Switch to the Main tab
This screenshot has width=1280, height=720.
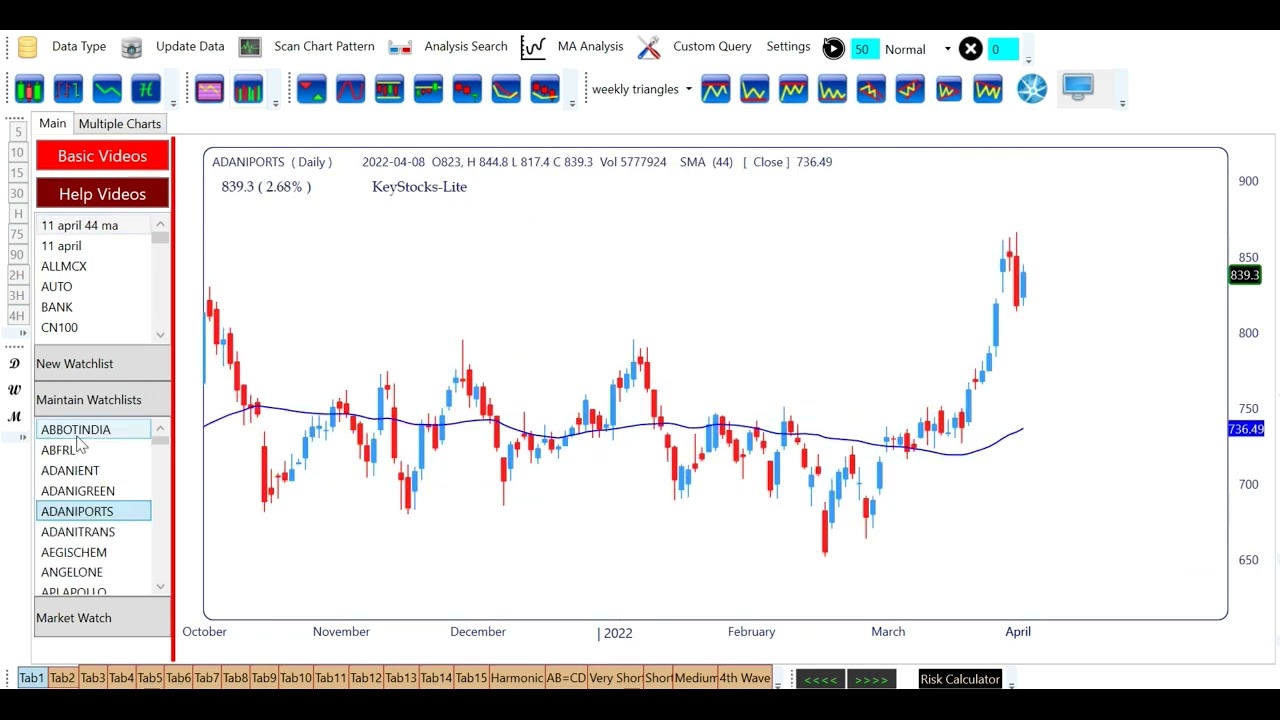click(53, 123)
